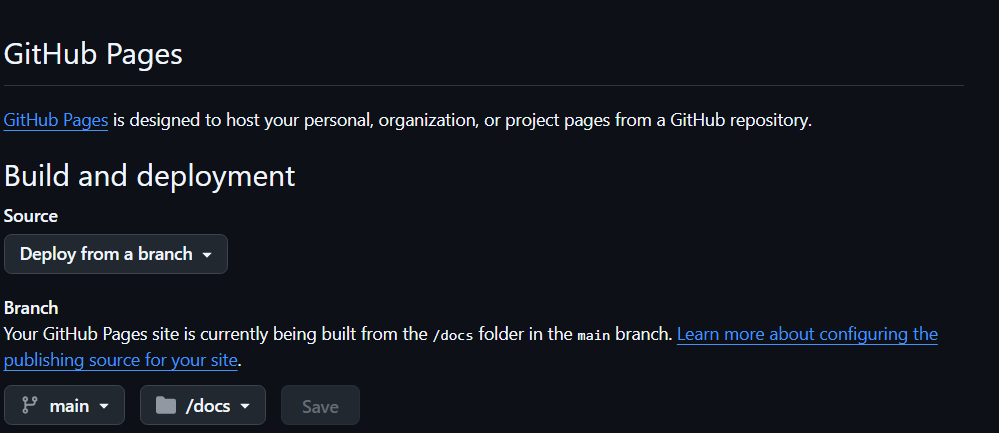Click the Source field label
Image resolution: width=999 pixels, height=433 pixels.
(31, 216)
